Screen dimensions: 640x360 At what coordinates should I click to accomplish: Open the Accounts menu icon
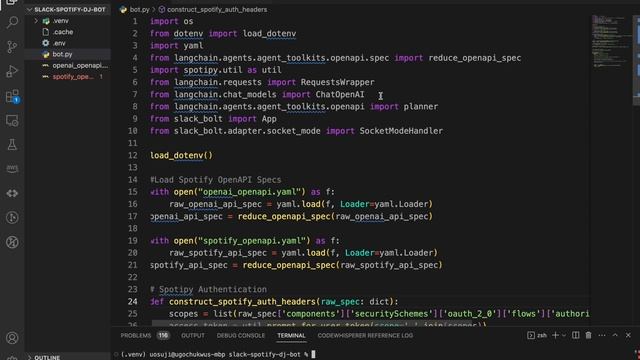(x=12, y=338)
